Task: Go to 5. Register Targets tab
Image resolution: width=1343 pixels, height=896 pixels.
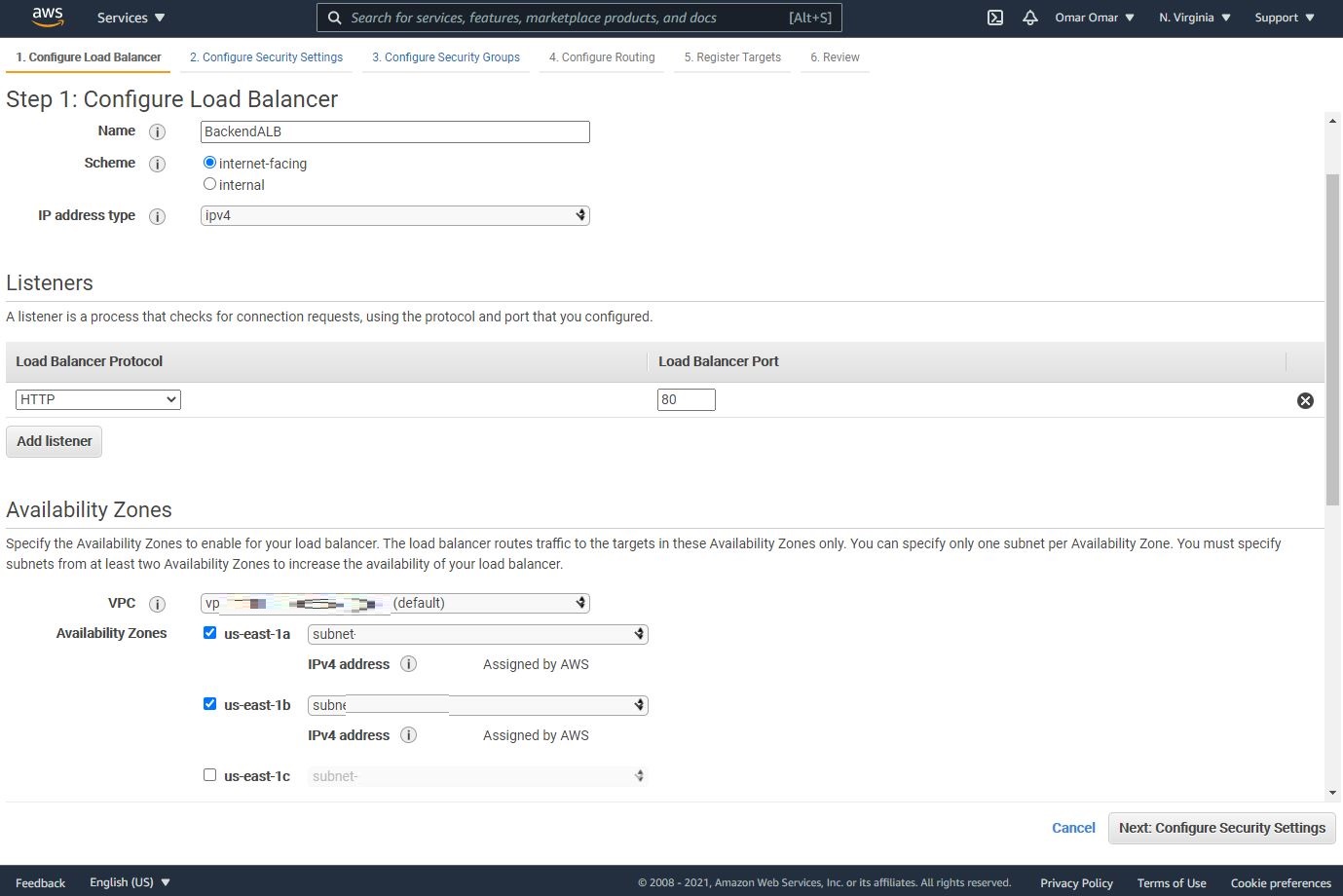Action: click(732, 57)
